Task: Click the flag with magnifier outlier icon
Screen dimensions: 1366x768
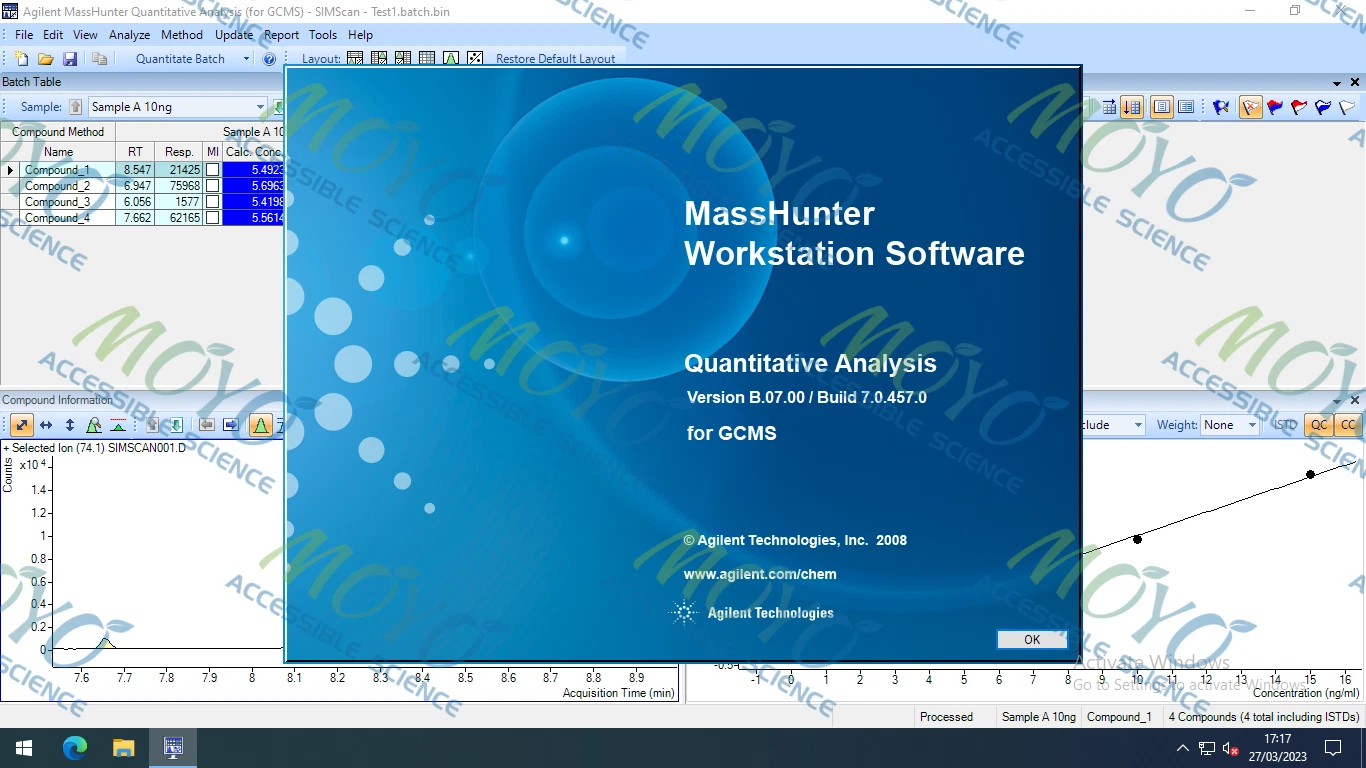Action: [x=1221, y=107]
